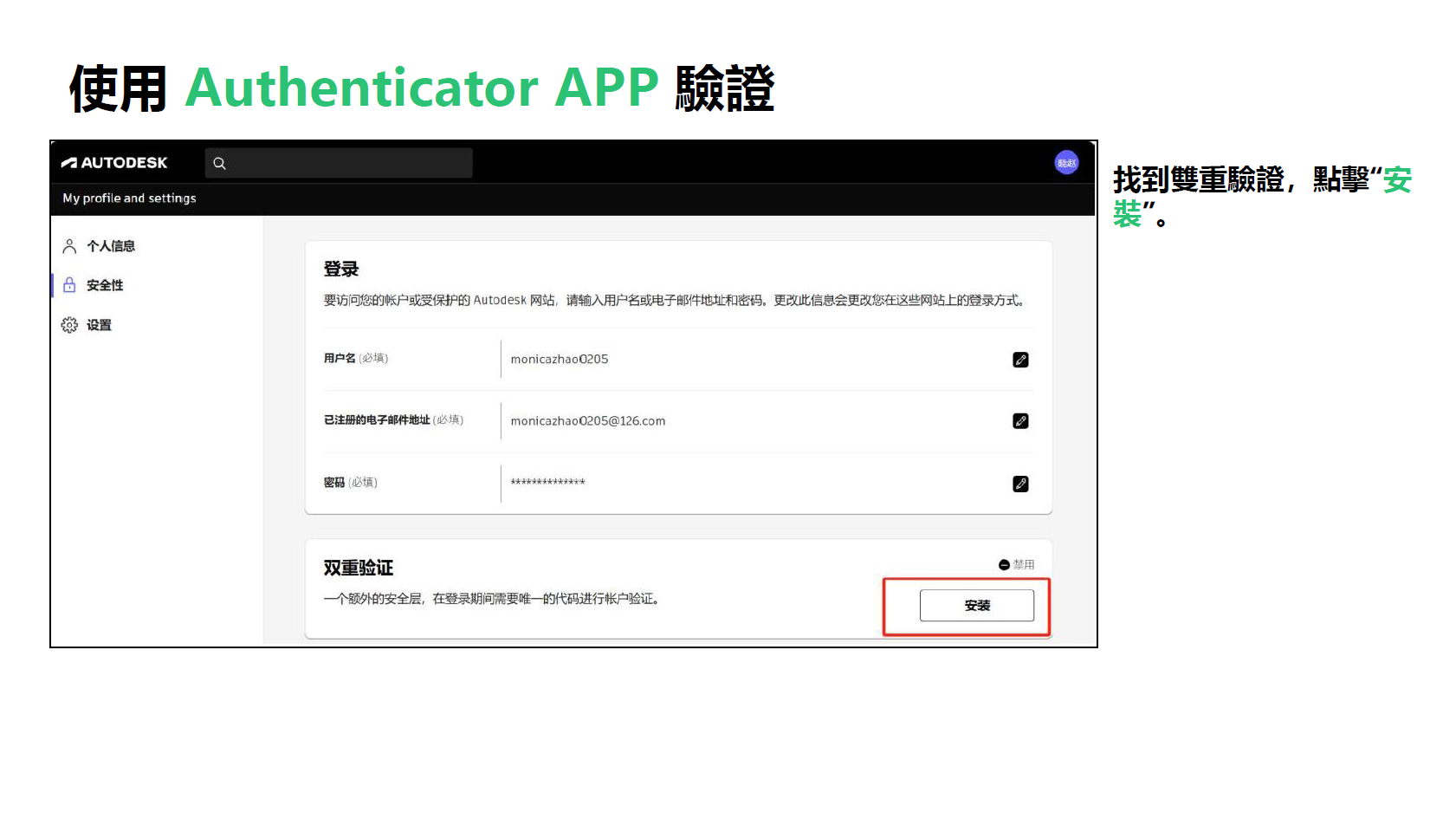Open the purple user avatar menu
The image size is (1456, 819).
click(1066, 163)
